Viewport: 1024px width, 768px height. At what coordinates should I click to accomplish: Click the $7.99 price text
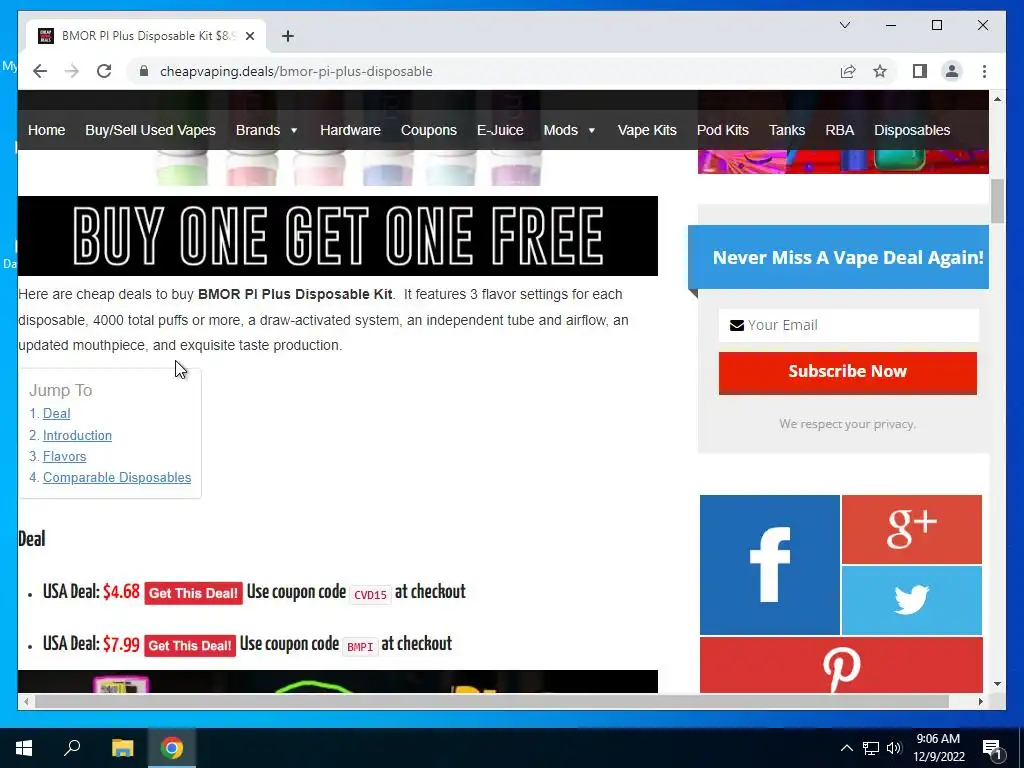click(x=121, y=645)
